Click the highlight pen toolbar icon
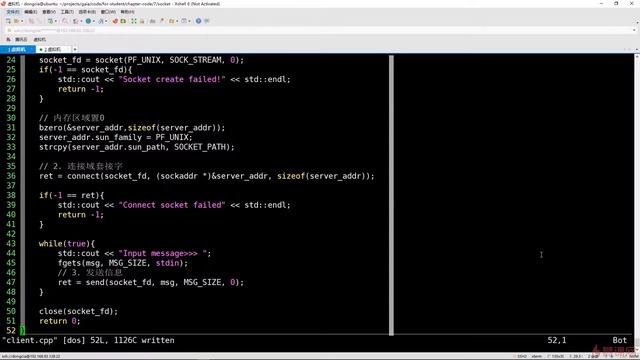Viewport: 640px width, 360px height. (x=162, y=21)
